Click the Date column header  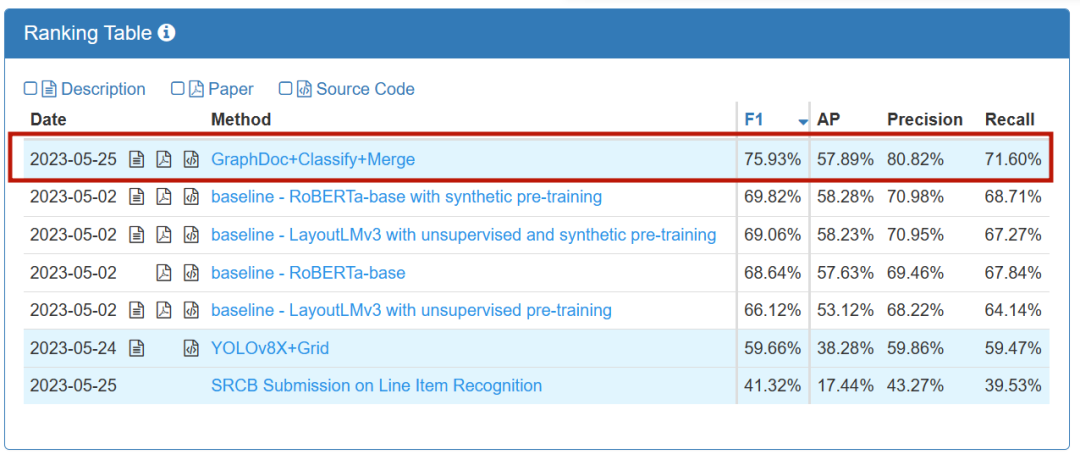pyautogui.click(x=47, y=119)
